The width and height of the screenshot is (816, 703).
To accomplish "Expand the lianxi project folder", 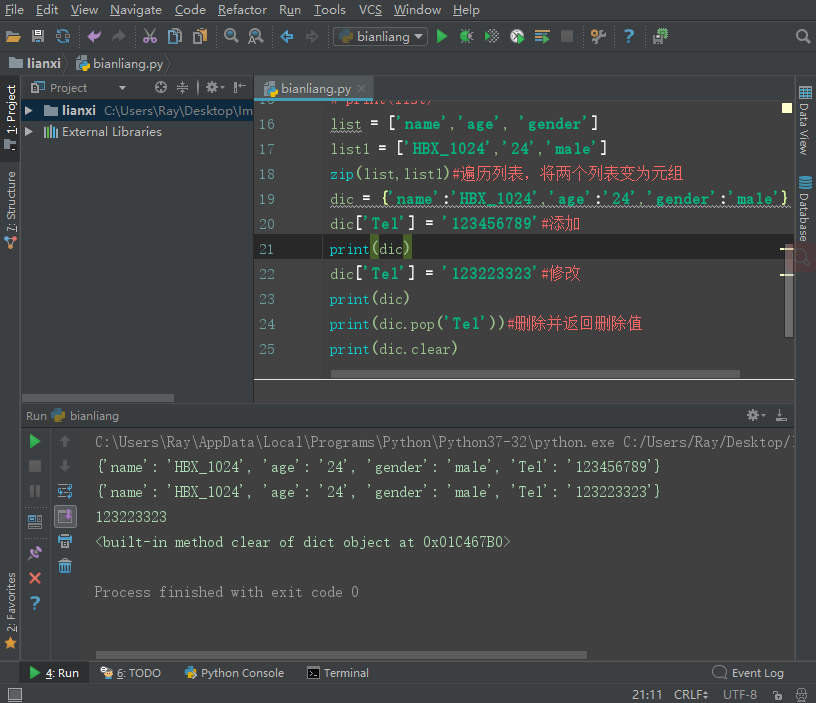I will (29, 110).
